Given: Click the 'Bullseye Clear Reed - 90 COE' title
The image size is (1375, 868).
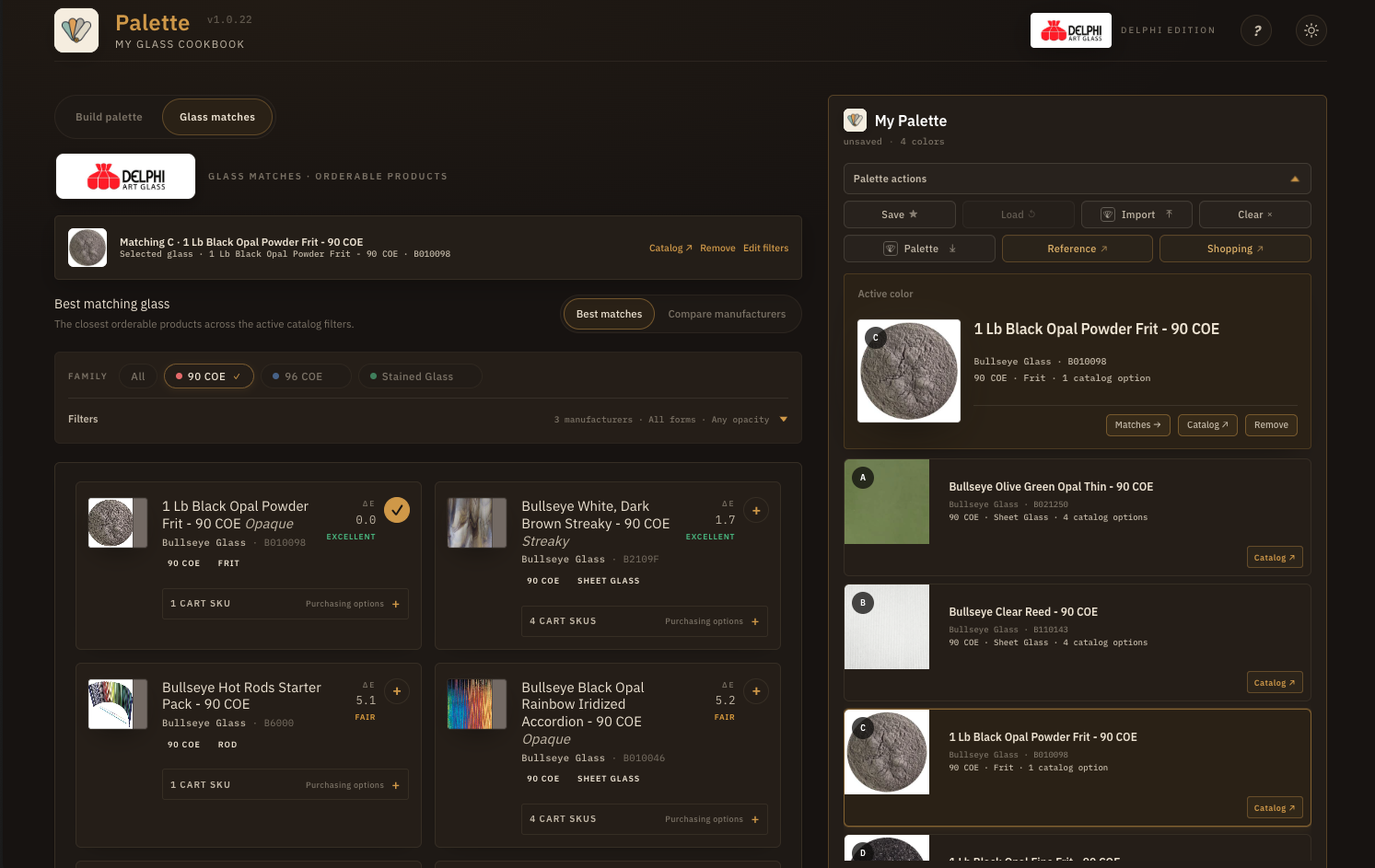Looking at the screenshot, I should coord(1023,612).
